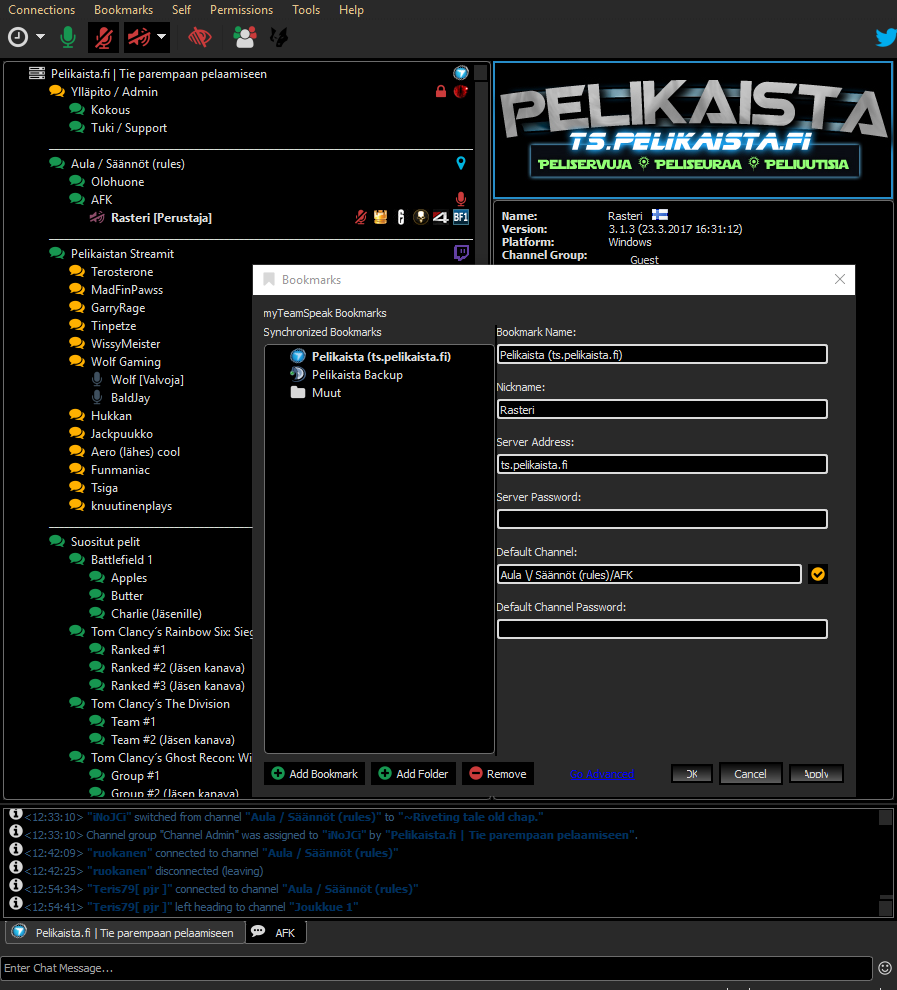Click the Default Channel Password field

pos(662,629)
